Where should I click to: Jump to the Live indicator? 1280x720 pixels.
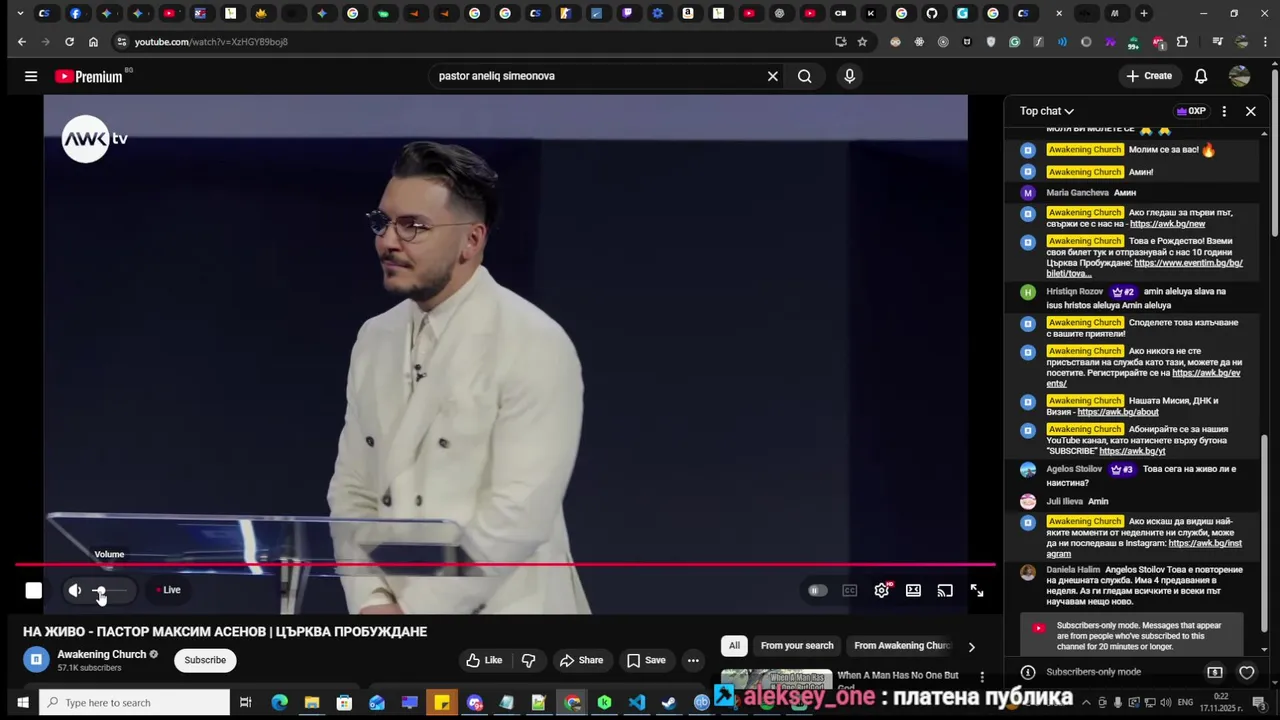(168, 590)
